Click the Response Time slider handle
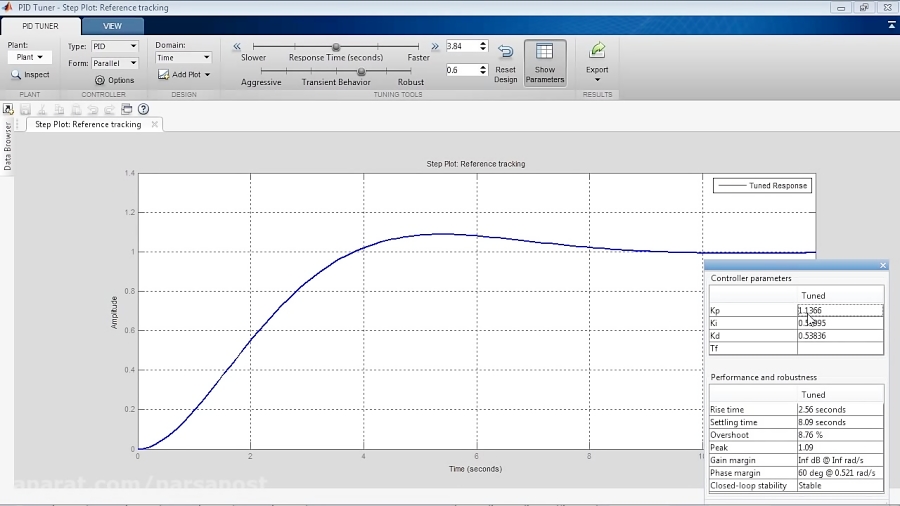This screenshot has height=506, width=900. 336,46
